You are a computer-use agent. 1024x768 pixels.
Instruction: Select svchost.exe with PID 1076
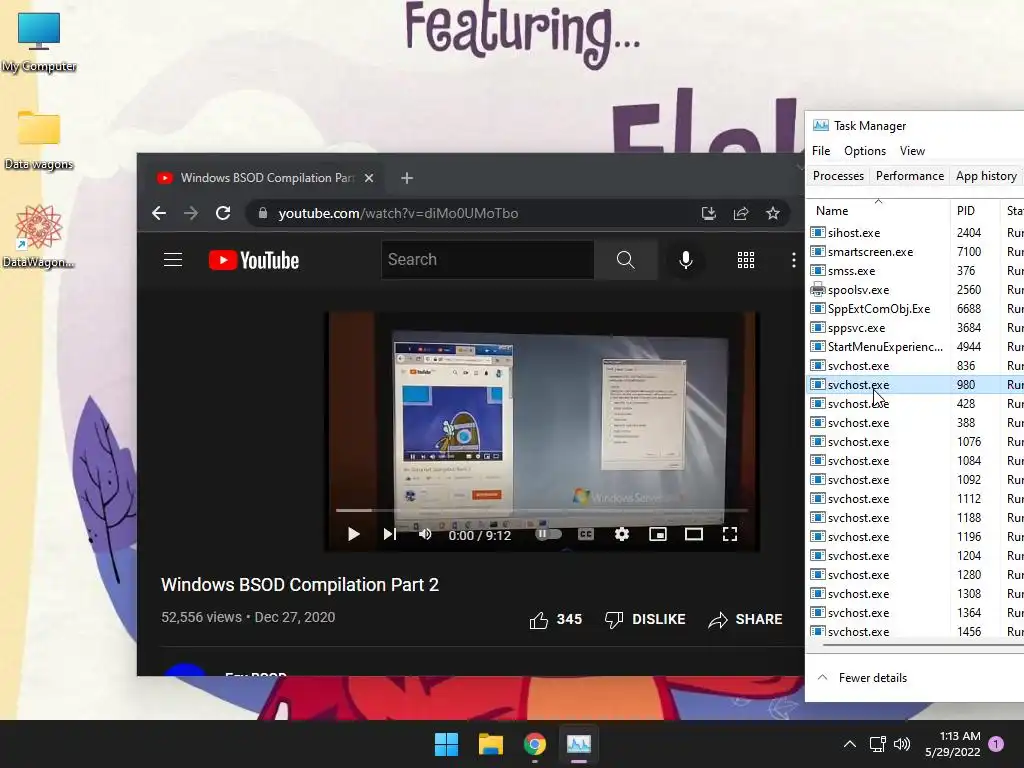916,441
